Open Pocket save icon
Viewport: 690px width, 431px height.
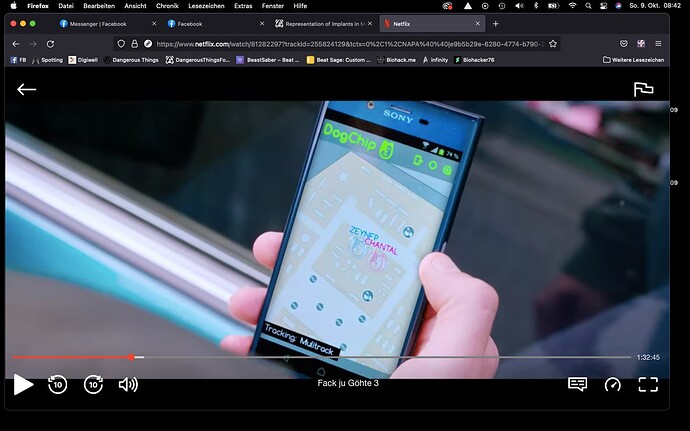pyautogui.click(x=624, y=44)
